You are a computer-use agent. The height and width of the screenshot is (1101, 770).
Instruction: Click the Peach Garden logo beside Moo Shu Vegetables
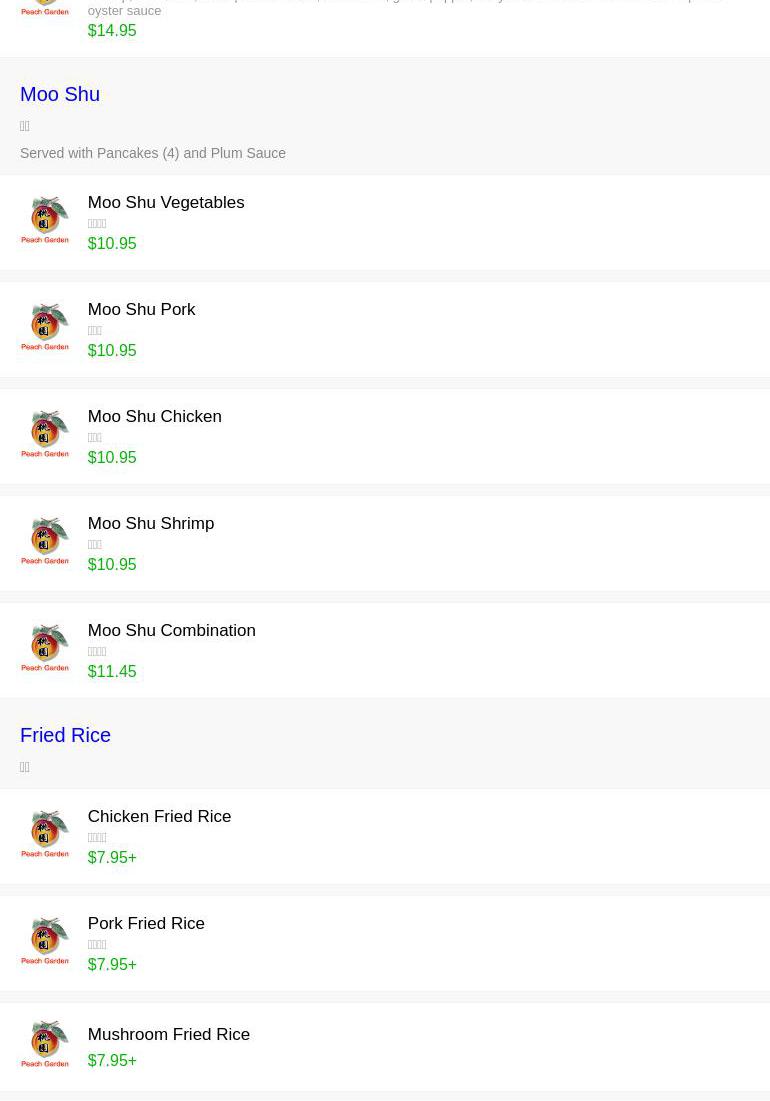(45, 220)
